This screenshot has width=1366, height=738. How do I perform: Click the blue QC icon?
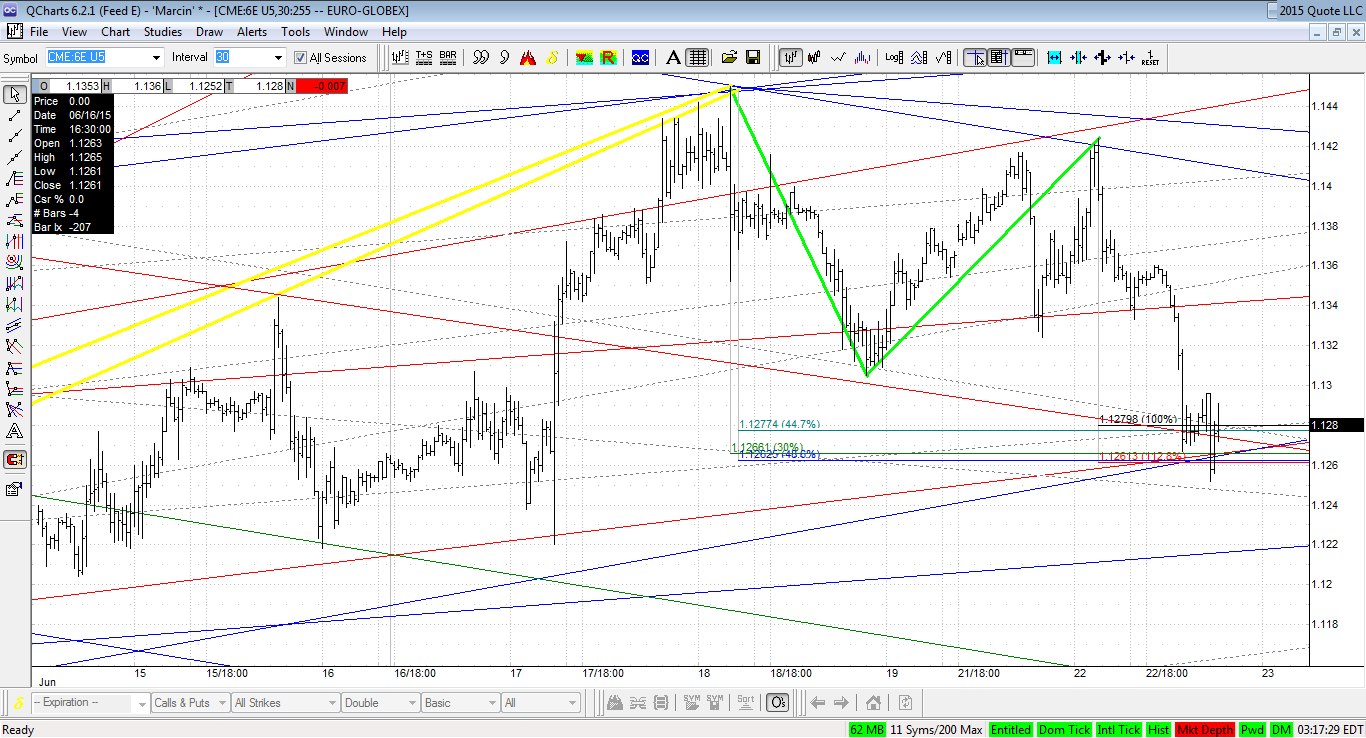[640, 58]
